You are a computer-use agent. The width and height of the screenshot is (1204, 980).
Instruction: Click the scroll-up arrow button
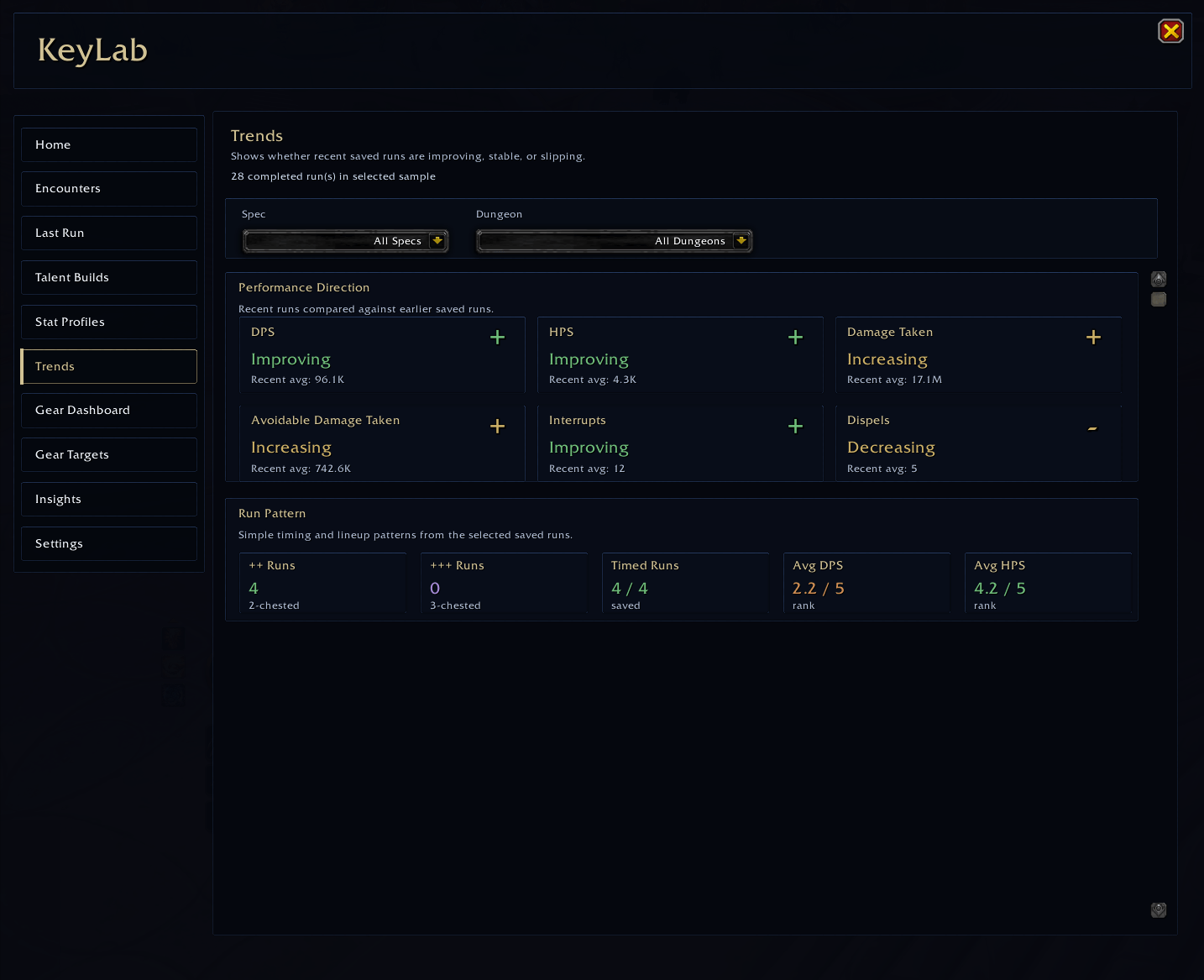pyautogui.click(x=1159, y=279)
